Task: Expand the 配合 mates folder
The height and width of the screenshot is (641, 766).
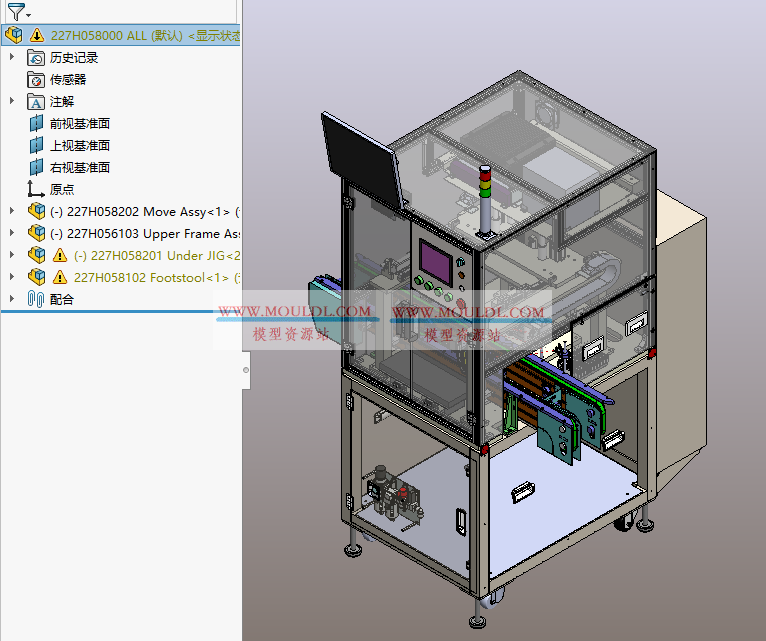Action: [x=12, y=298]
